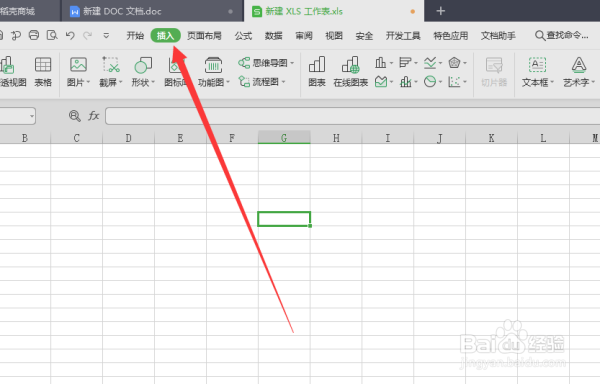Image resolution: width=600 pixels, height=384 pixels.
Task: Expand the 思维导图 dropdown arrow
Action: point(292,63)
